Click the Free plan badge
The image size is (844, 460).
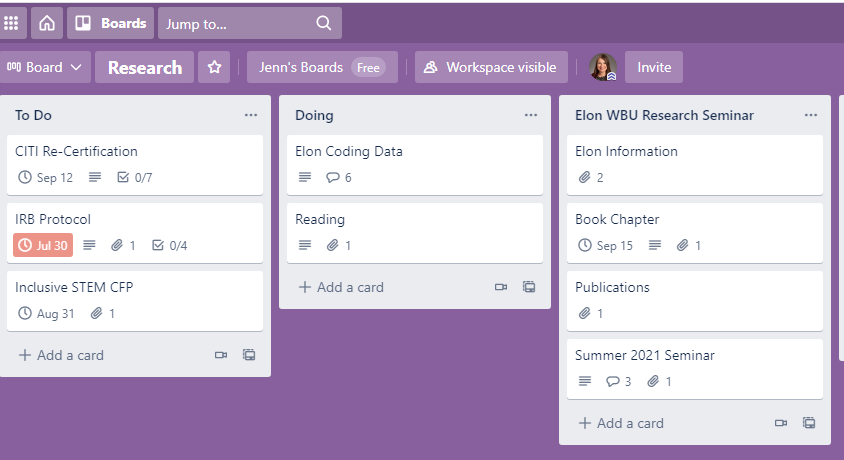point(368,68)
